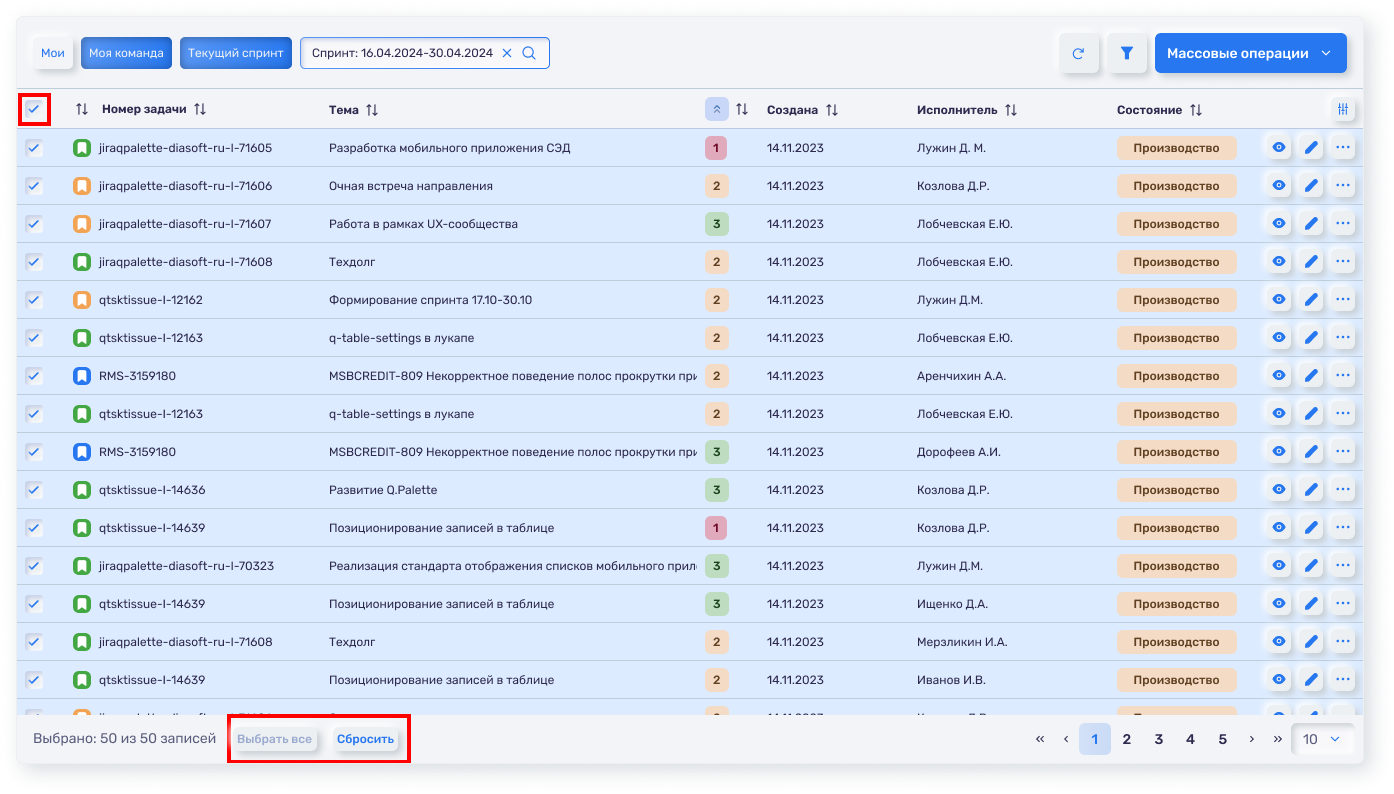
Task: Edit task jiraqpalette-diasoft-ru-I-71605 with pencil icon
Action: (x=1311, y=148)
